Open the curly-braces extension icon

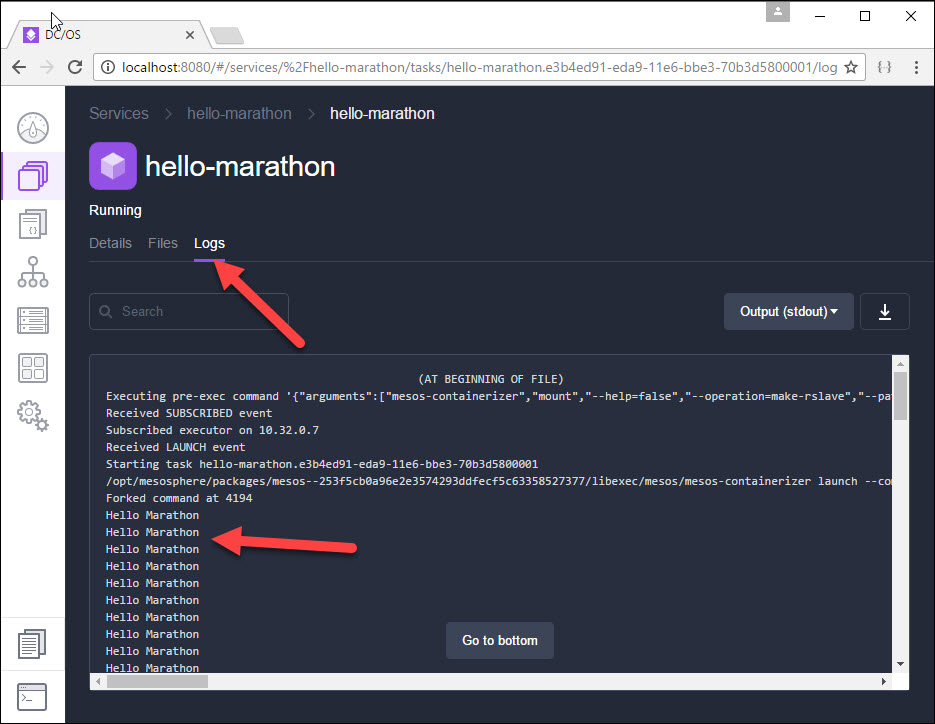tap(884, 67)
